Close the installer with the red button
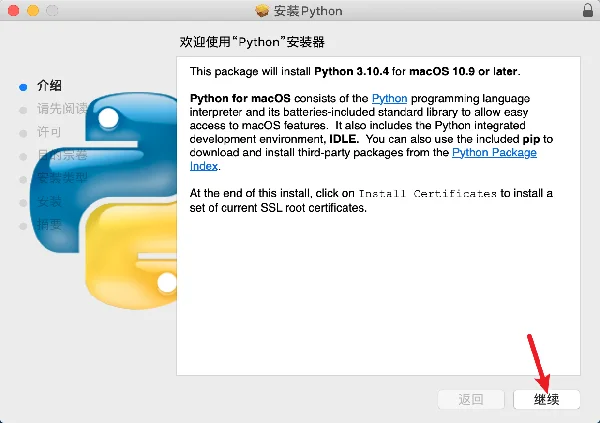Screen dimensions: 600x423 tap(14, 10)
